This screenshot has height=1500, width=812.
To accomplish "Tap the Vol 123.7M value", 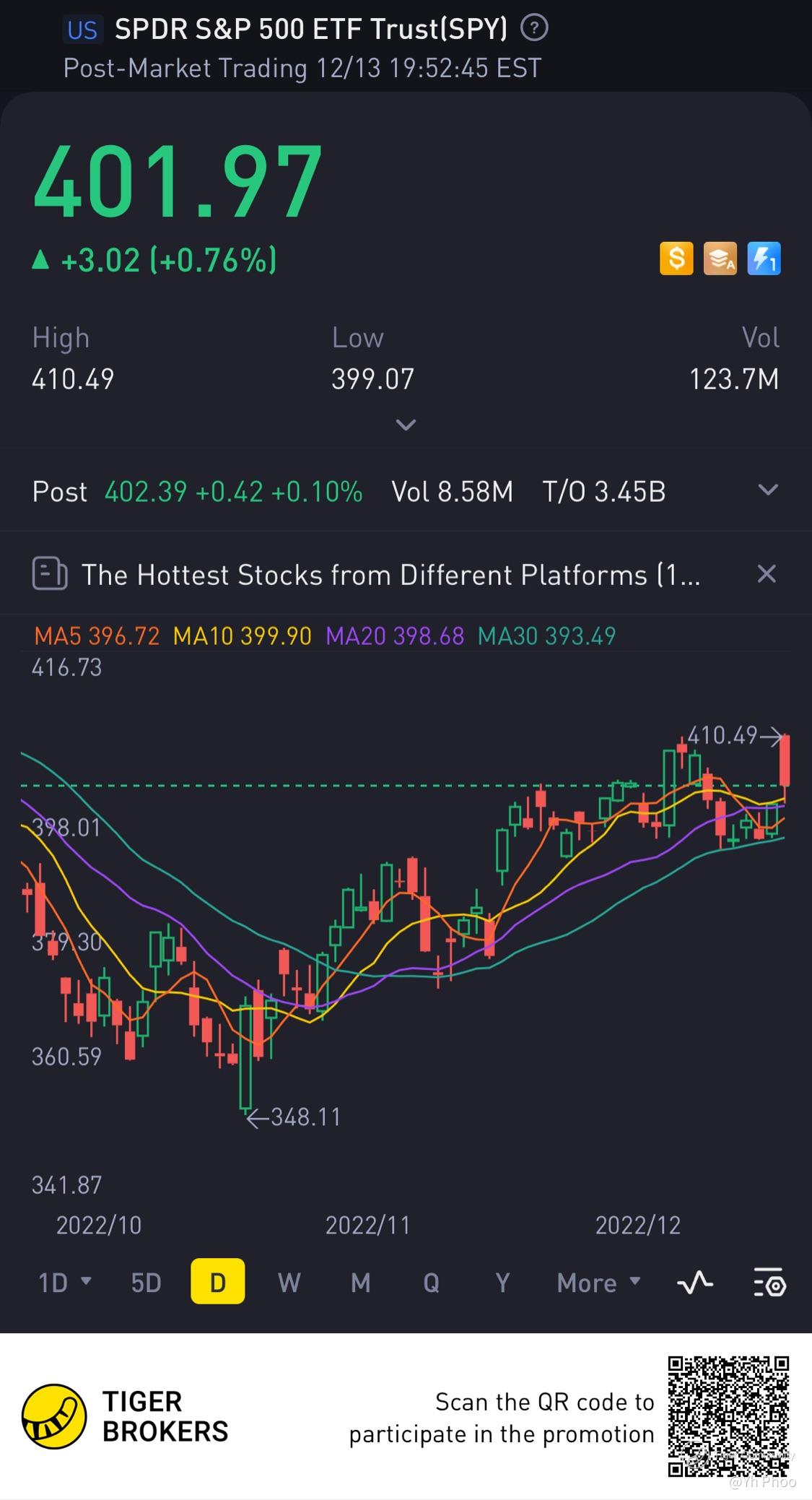I will coord(734,379).
